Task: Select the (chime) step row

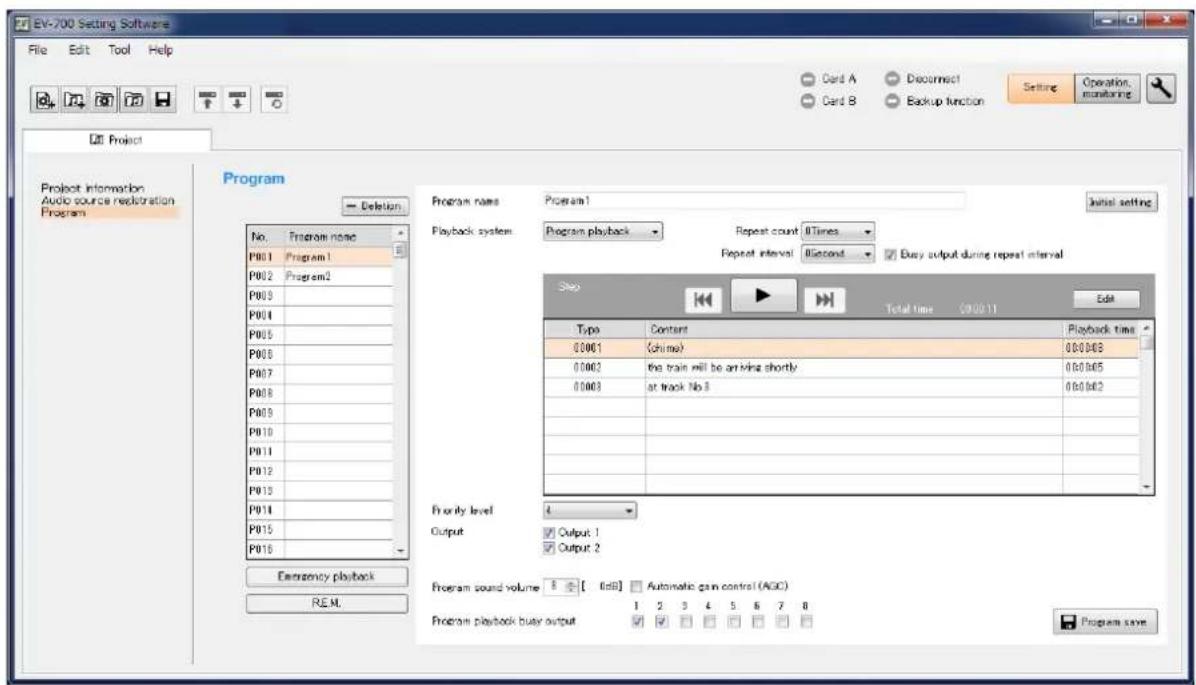Action: [841, 349]
